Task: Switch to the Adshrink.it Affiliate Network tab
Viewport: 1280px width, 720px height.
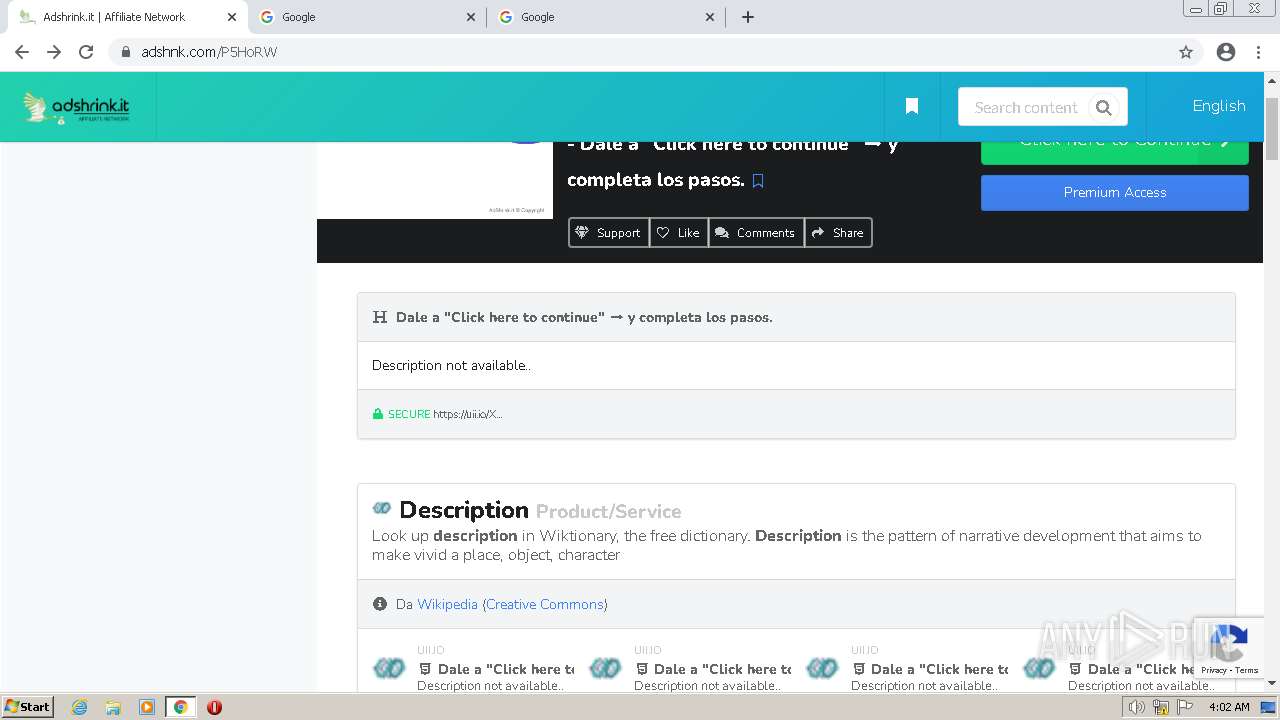Action: (x=126, y=17)
